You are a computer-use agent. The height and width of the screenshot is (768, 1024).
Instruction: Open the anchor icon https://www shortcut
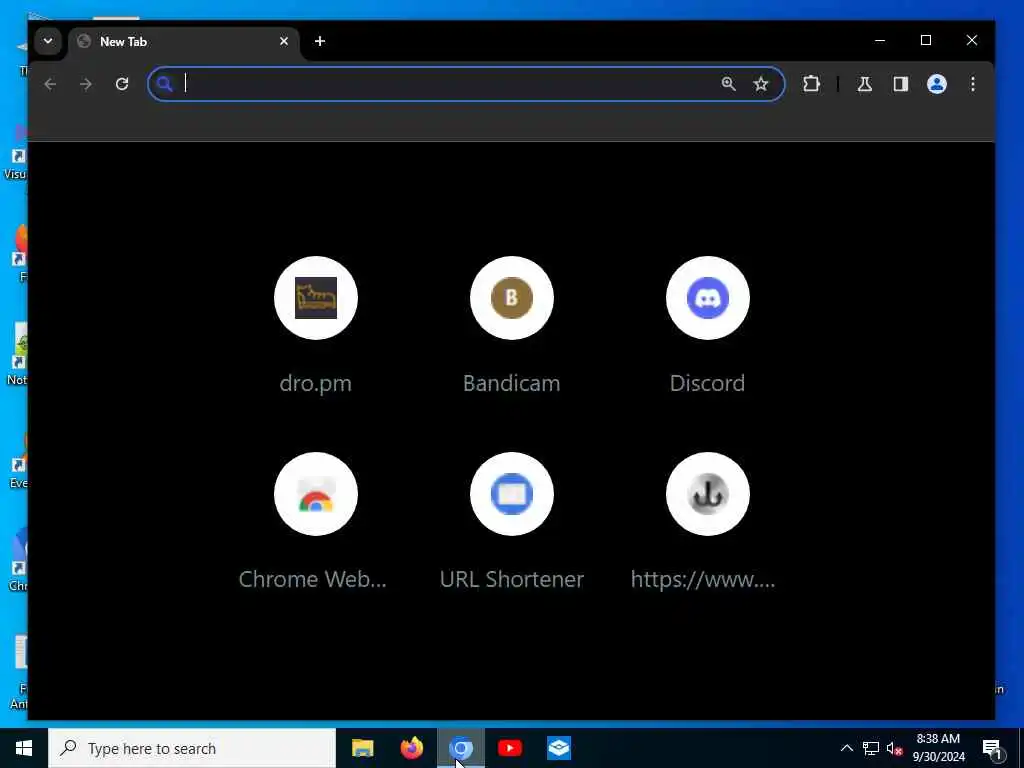[x=707, y=494]
